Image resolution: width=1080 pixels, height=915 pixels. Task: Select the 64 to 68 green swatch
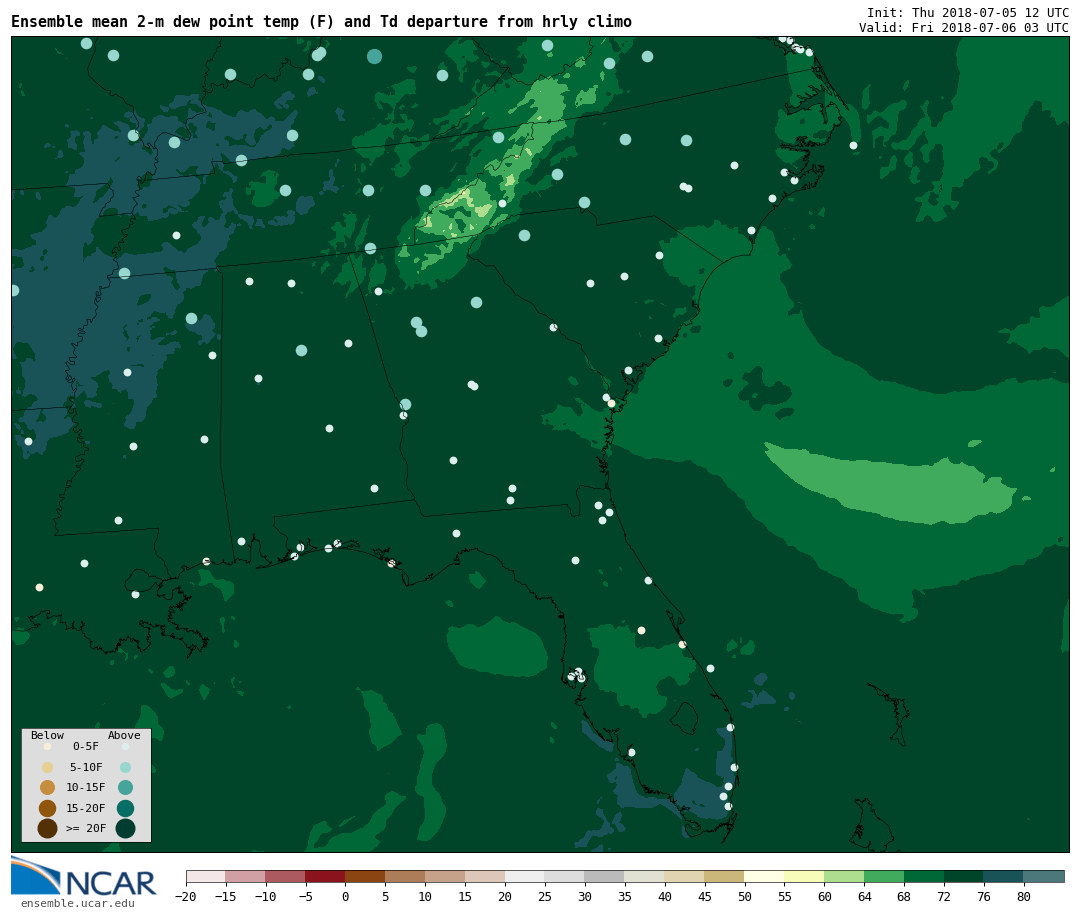(x=884, y=876)
